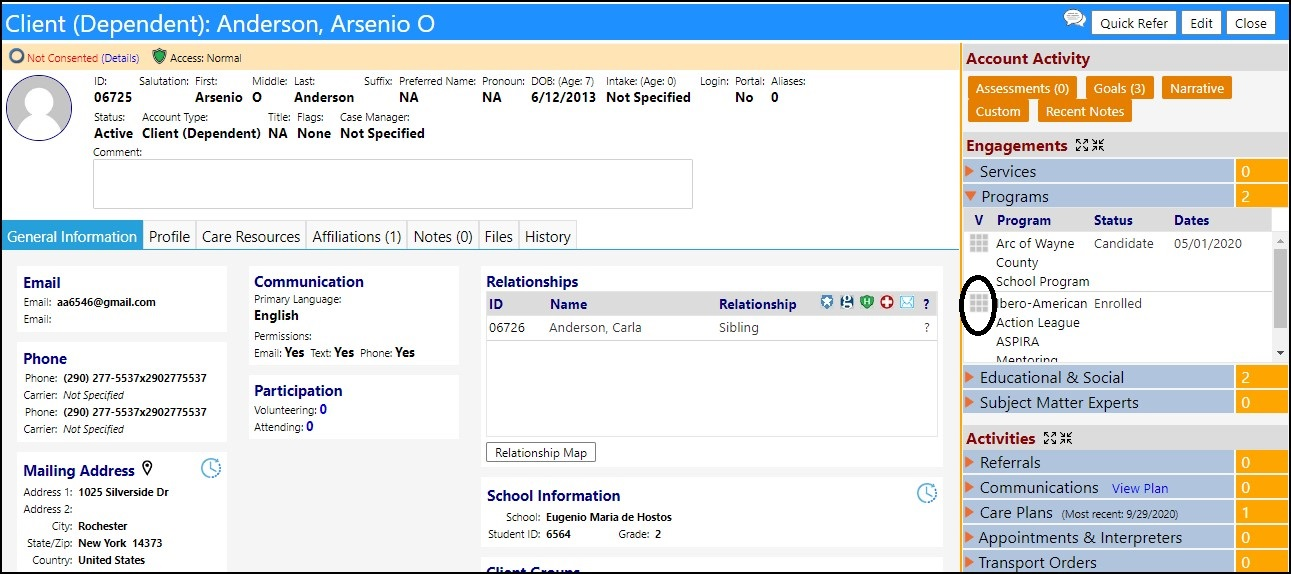Click the Attending count 0
This screenshot has height=574, width=1291.
coord(310,427)
